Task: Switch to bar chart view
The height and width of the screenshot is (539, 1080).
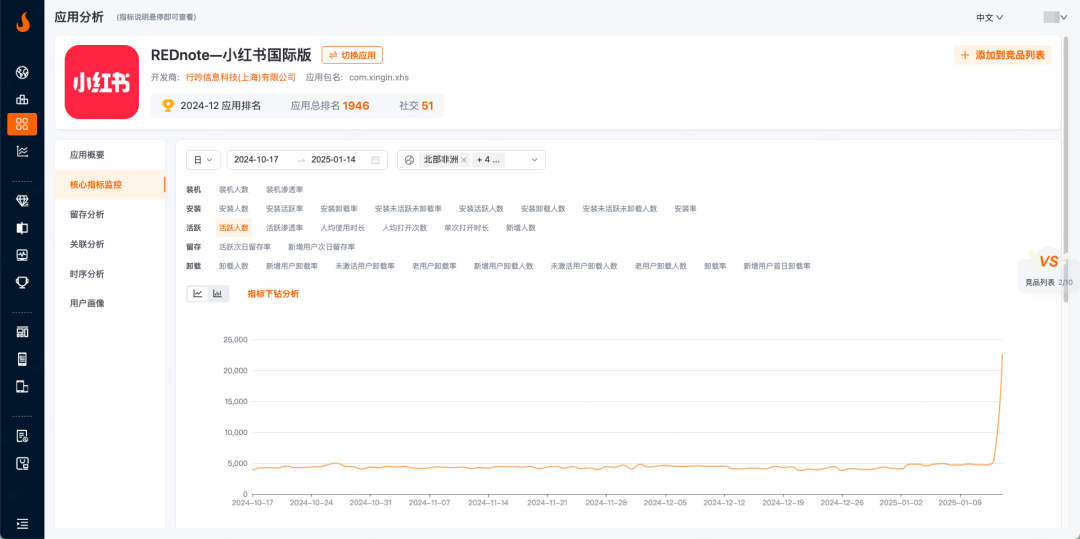Action: (218, 294)
